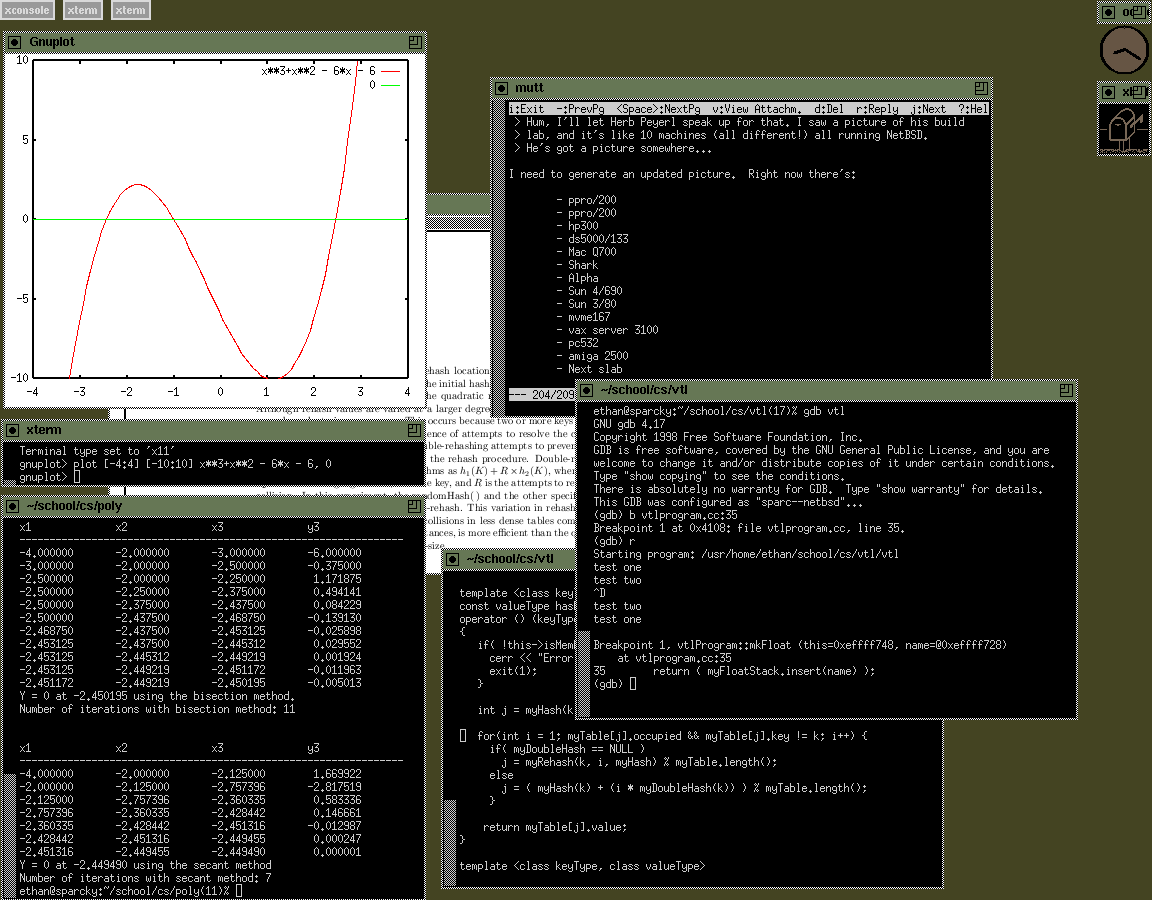
Task: Click the red line sample in the Gnuplot legend
Action: [390, 71]
